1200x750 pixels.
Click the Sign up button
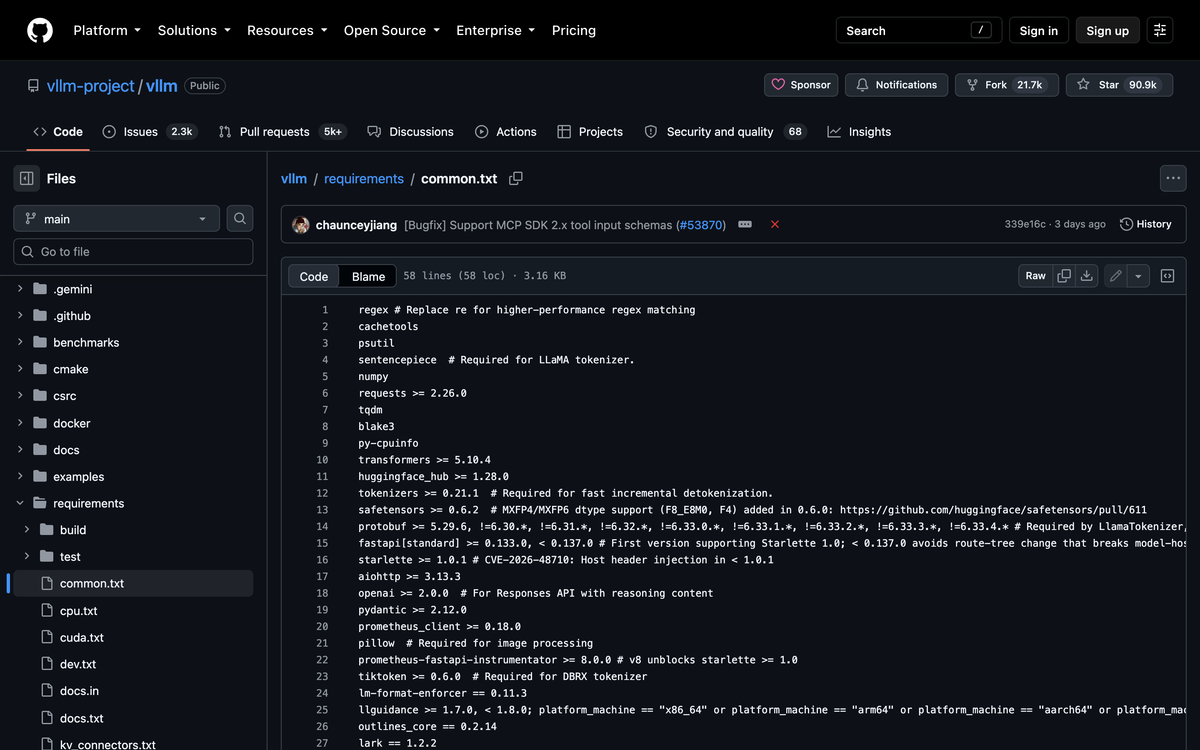click(x=1108, y=31)
